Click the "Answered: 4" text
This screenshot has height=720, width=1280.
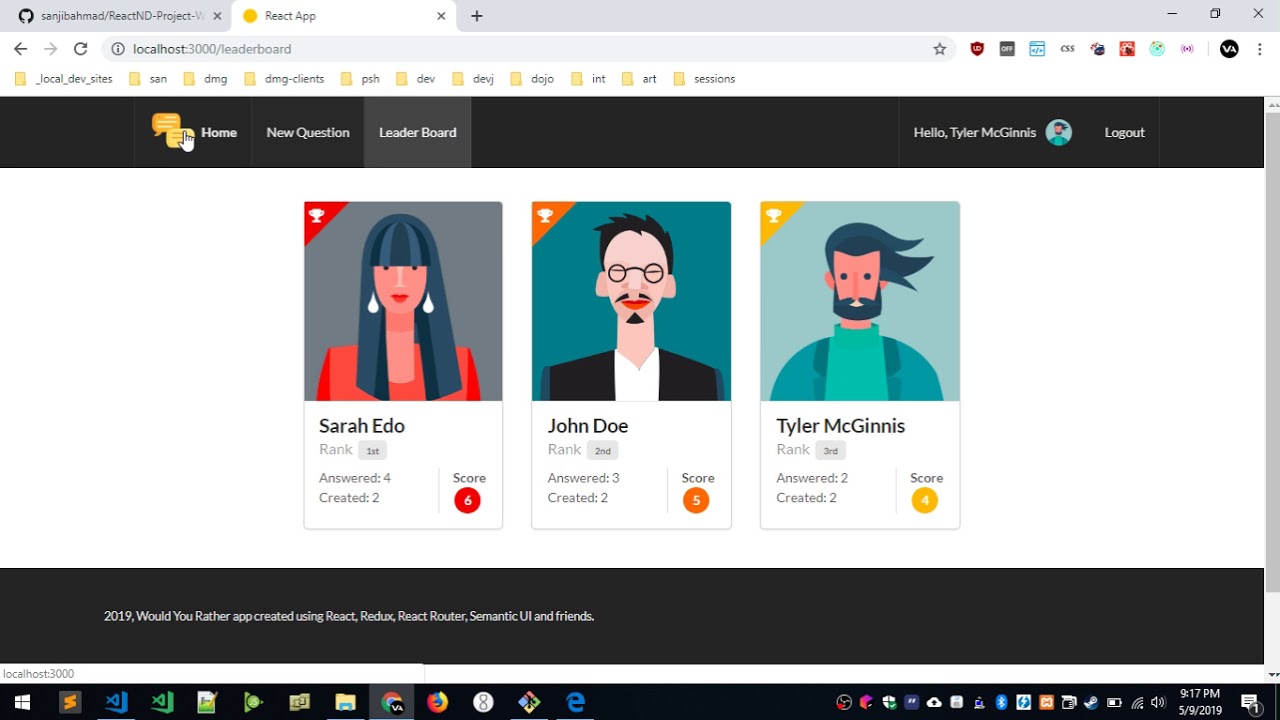point(355,478)
